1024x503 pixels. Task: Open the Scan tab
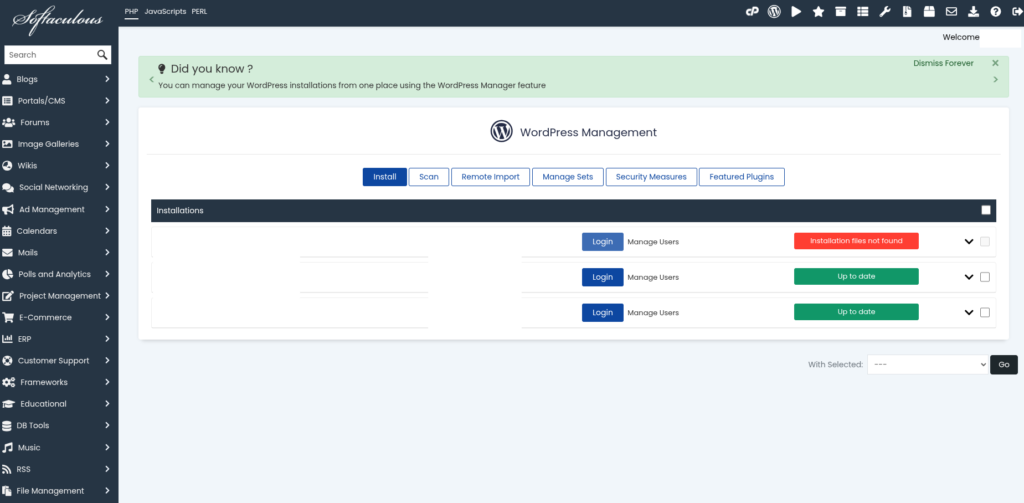pos(429,177)
